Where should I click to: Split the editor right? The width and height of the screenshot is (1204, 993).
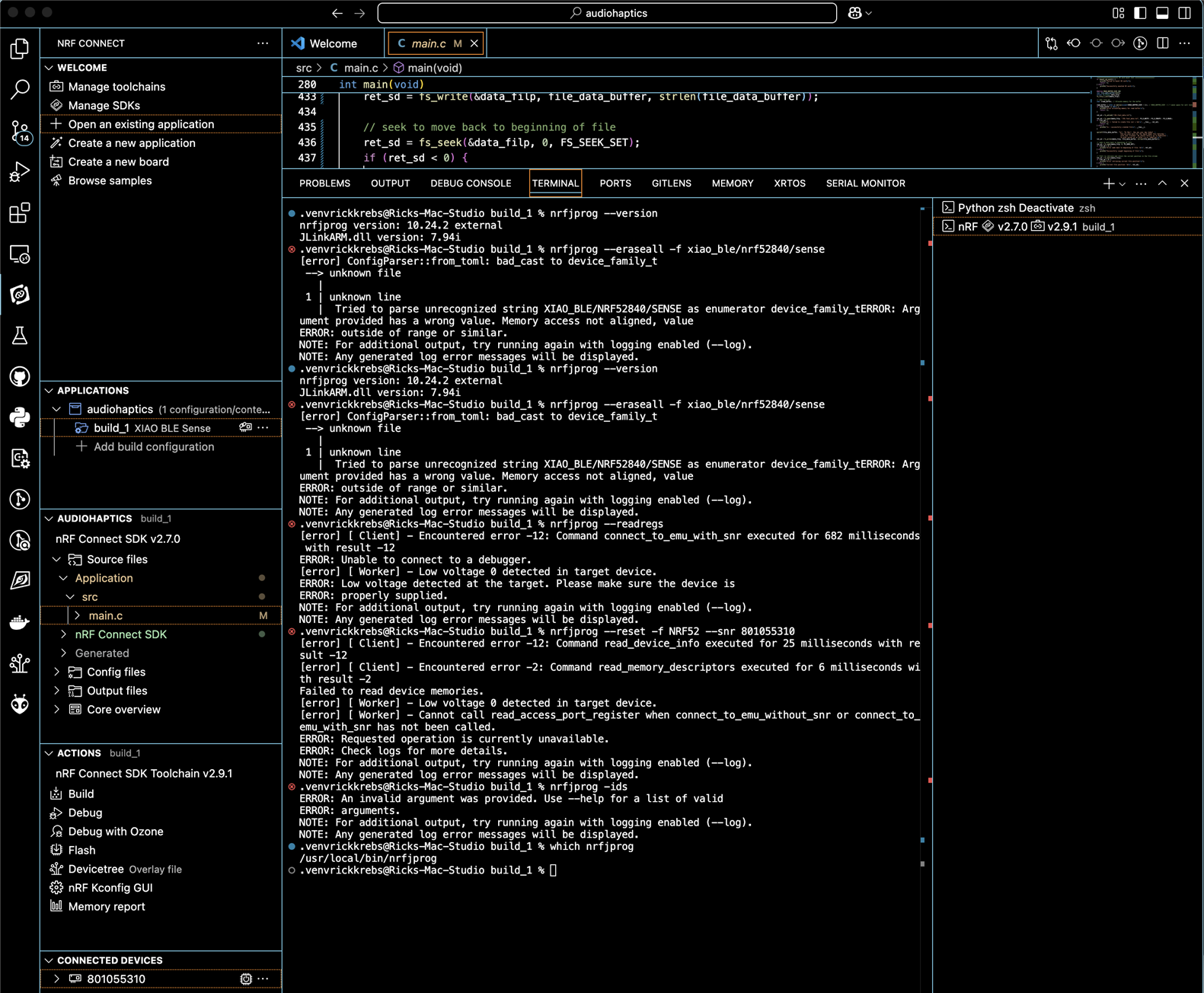pos(1162,43)
